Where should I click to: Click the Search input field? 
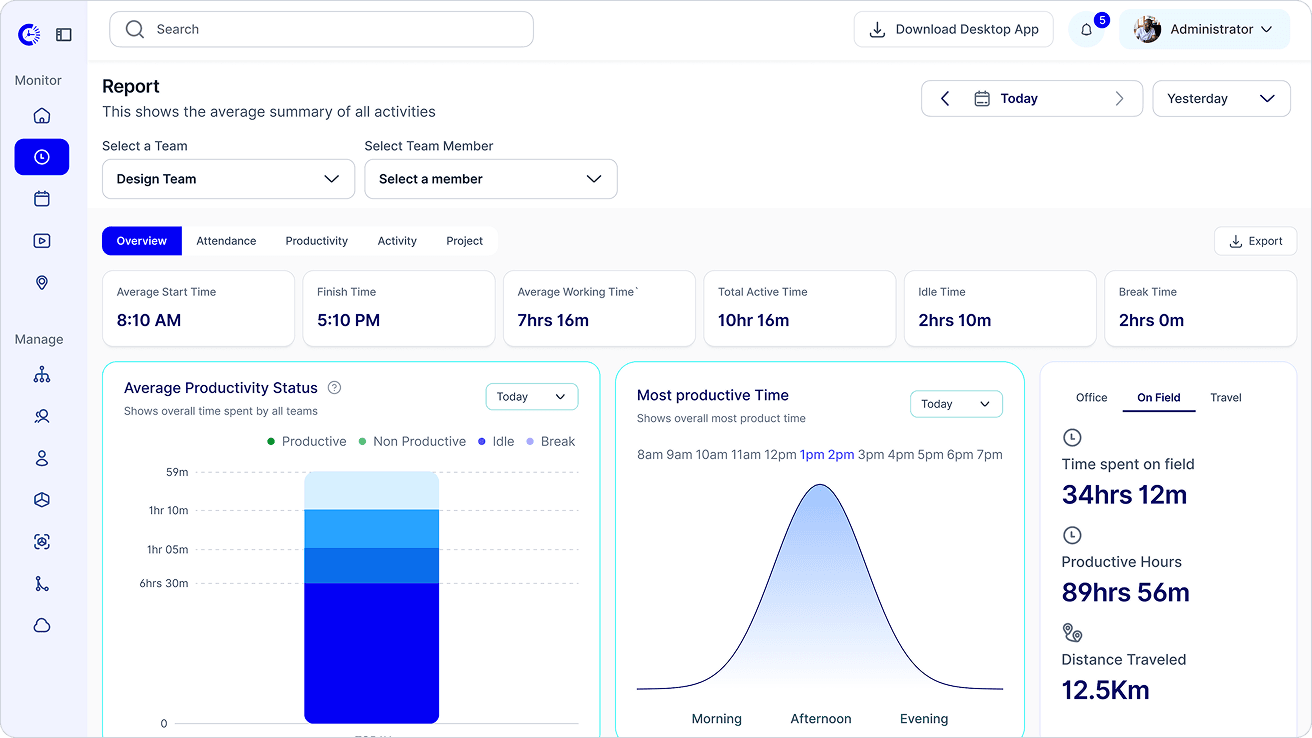click(x=321, y=29)
